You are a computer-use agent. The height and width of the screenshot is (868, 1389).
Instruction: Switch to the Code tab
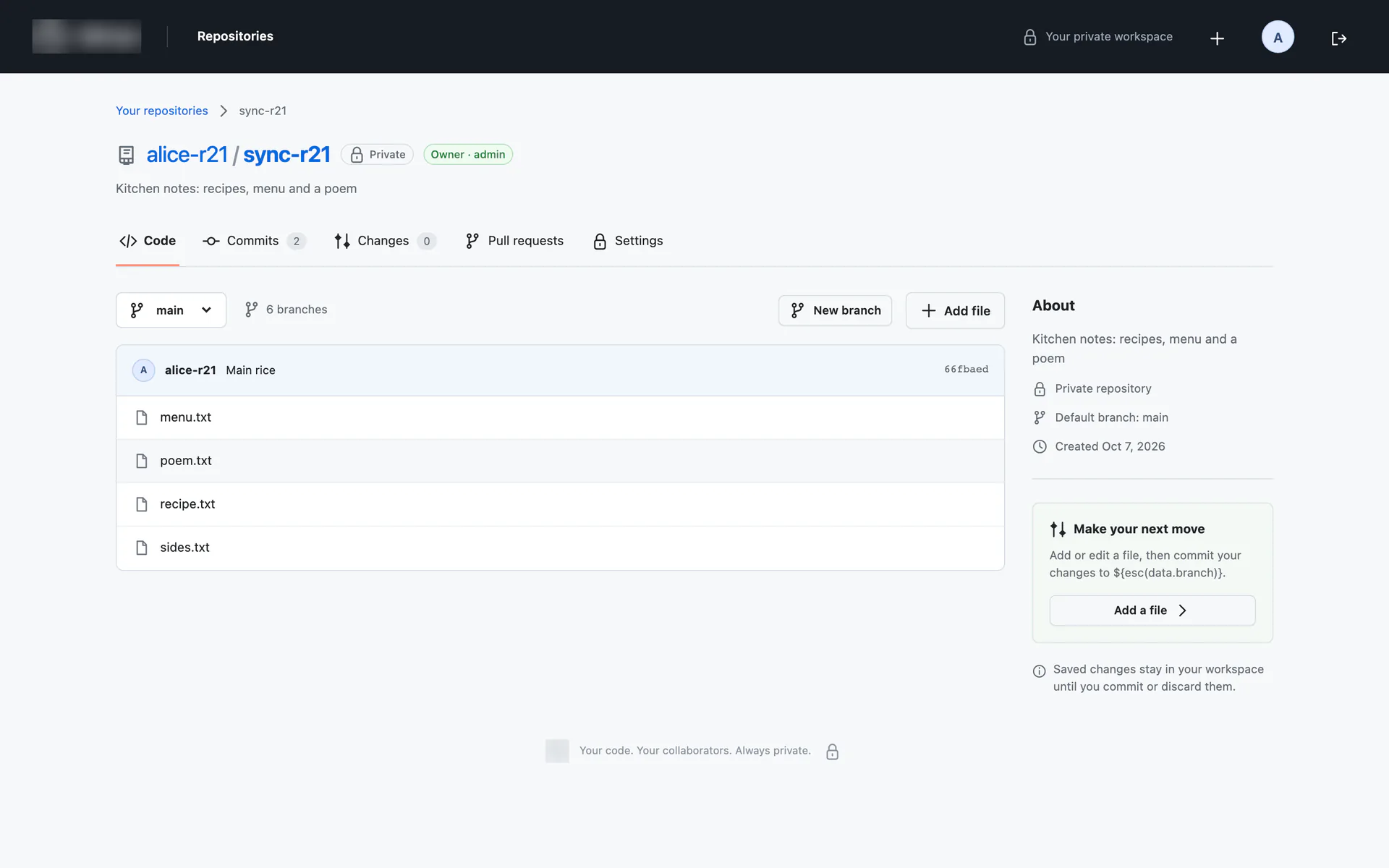148,241
